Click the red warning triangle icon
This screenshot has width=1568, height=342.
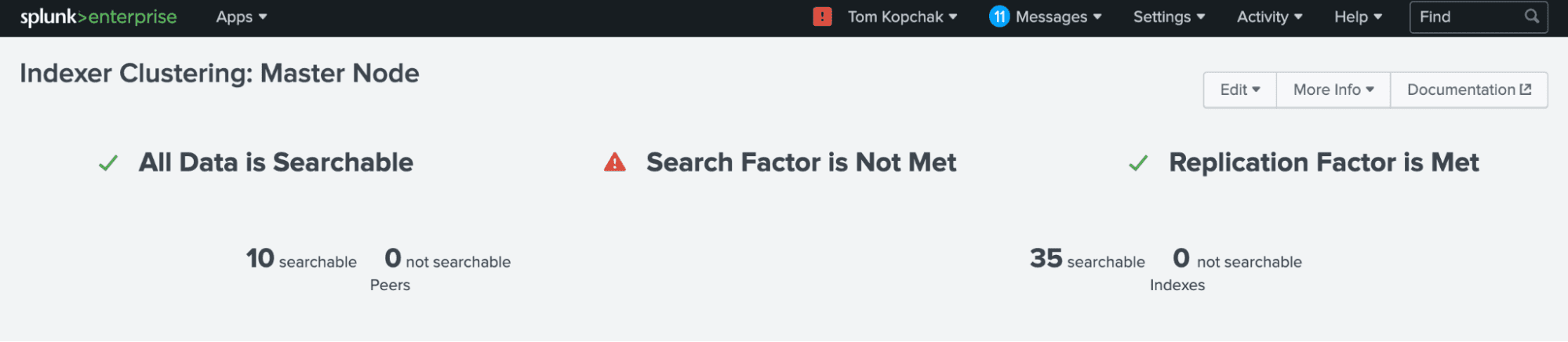(x=615, y=162)
